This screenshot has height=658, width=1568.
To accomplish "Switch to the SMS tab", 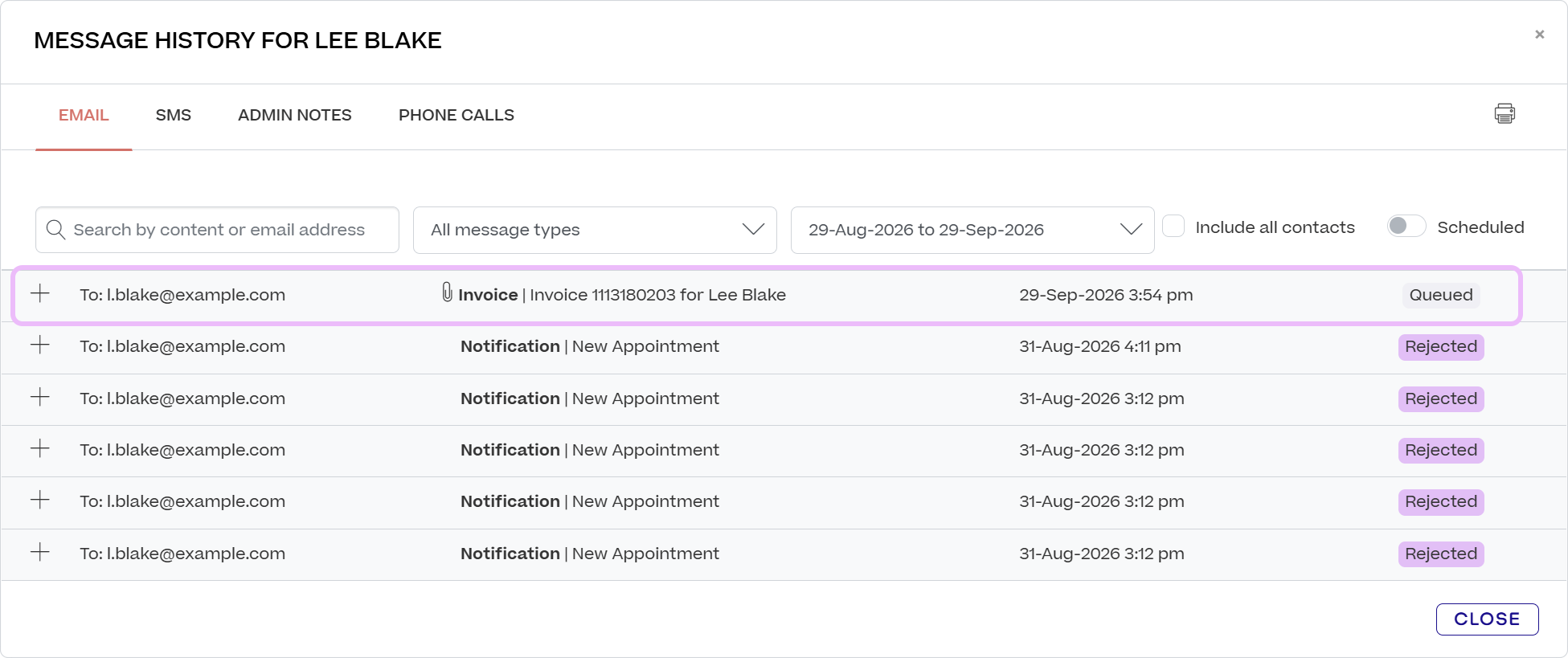I will click(174, 115).
